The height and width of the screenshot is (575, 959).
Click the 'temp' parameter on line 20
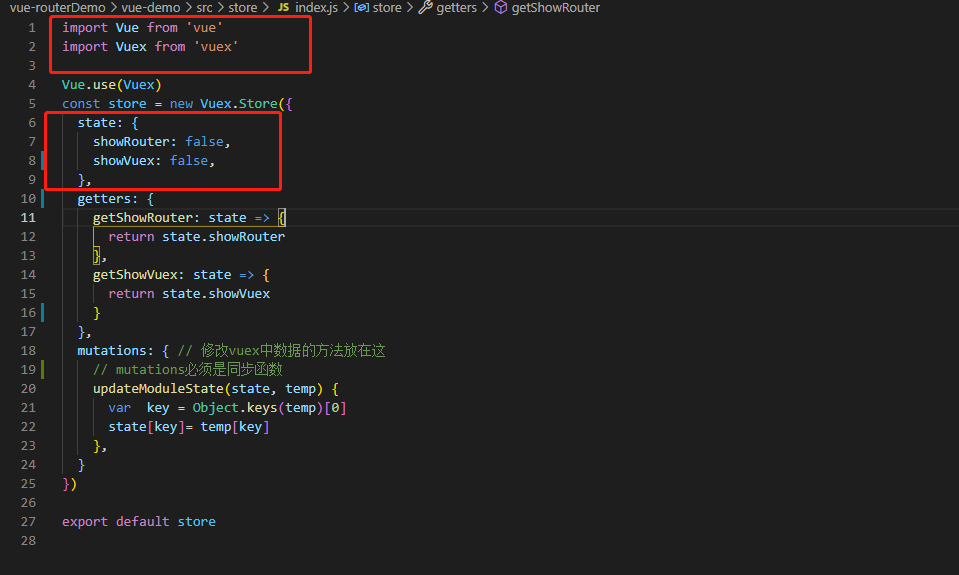click(300, 388)
